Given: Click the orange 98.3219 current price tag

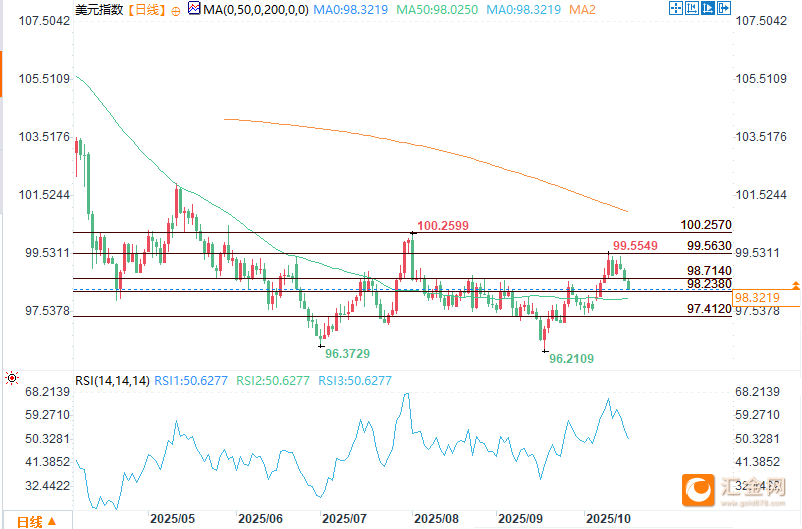Looking at the screenshot, I should [x=767, y=298].
